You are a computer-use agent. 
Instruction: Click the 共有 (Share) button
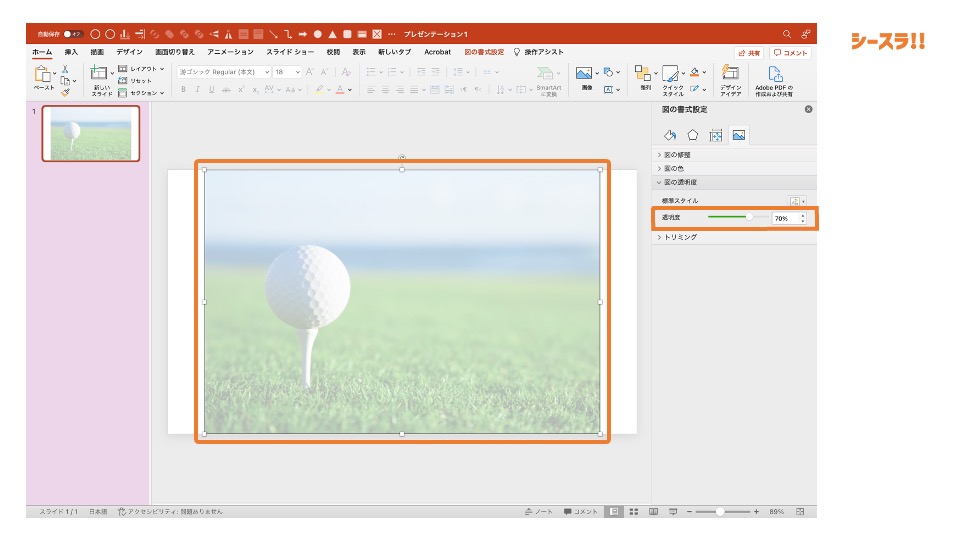[748, 52]
